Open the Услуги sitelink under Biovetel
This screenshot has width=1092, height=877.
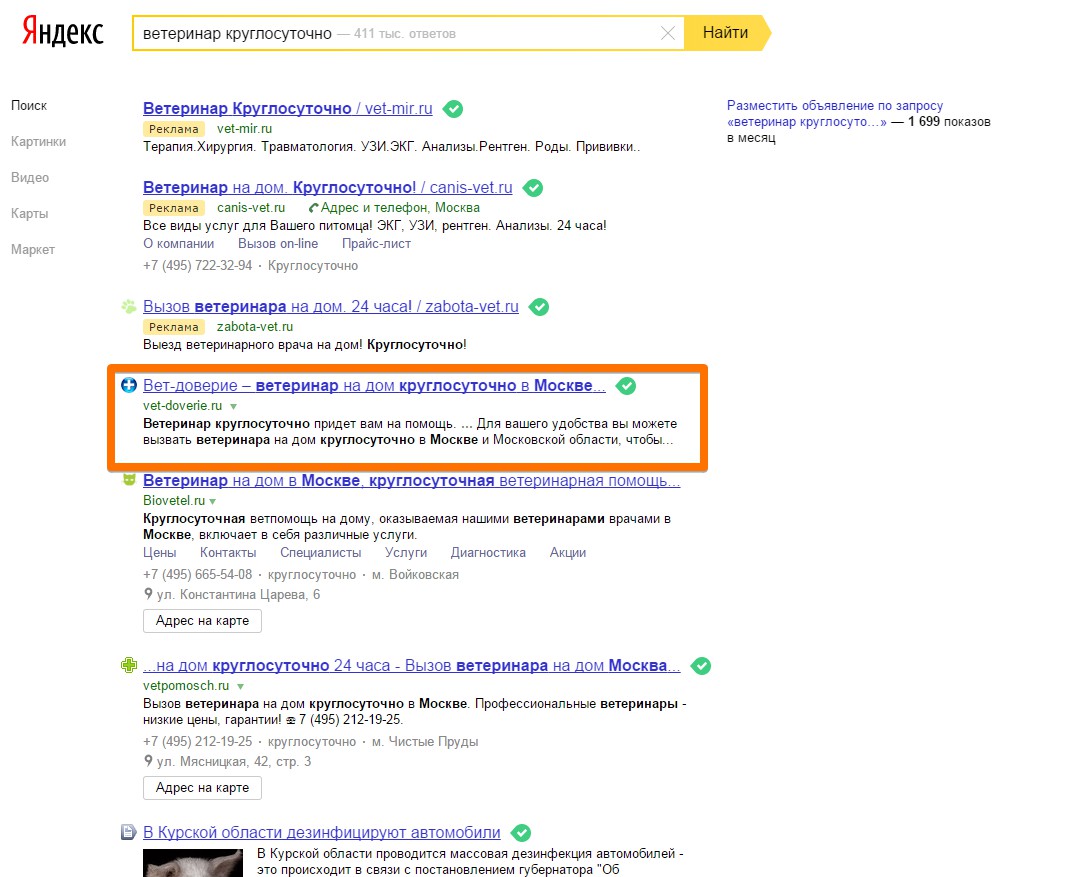(x=406, y=552)
